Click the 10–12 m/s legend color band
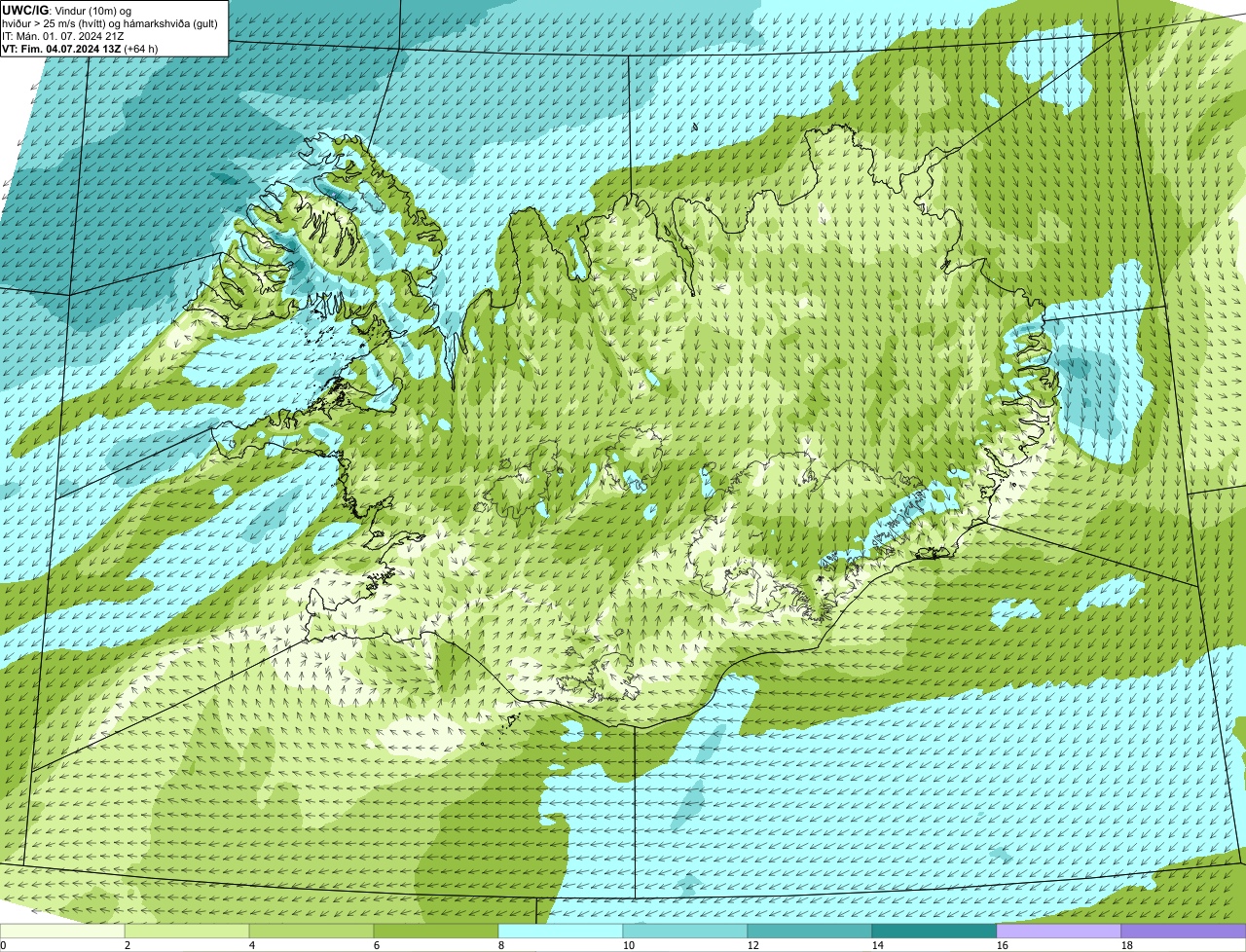1246x952 pixels. pos(685,932)
